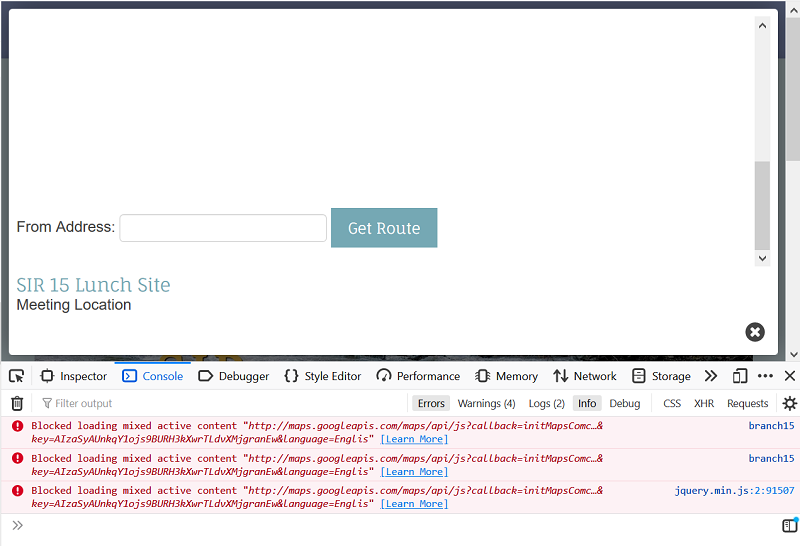Open the Inspector tab
Screen dimensions: 800x546
pos(73,376)
